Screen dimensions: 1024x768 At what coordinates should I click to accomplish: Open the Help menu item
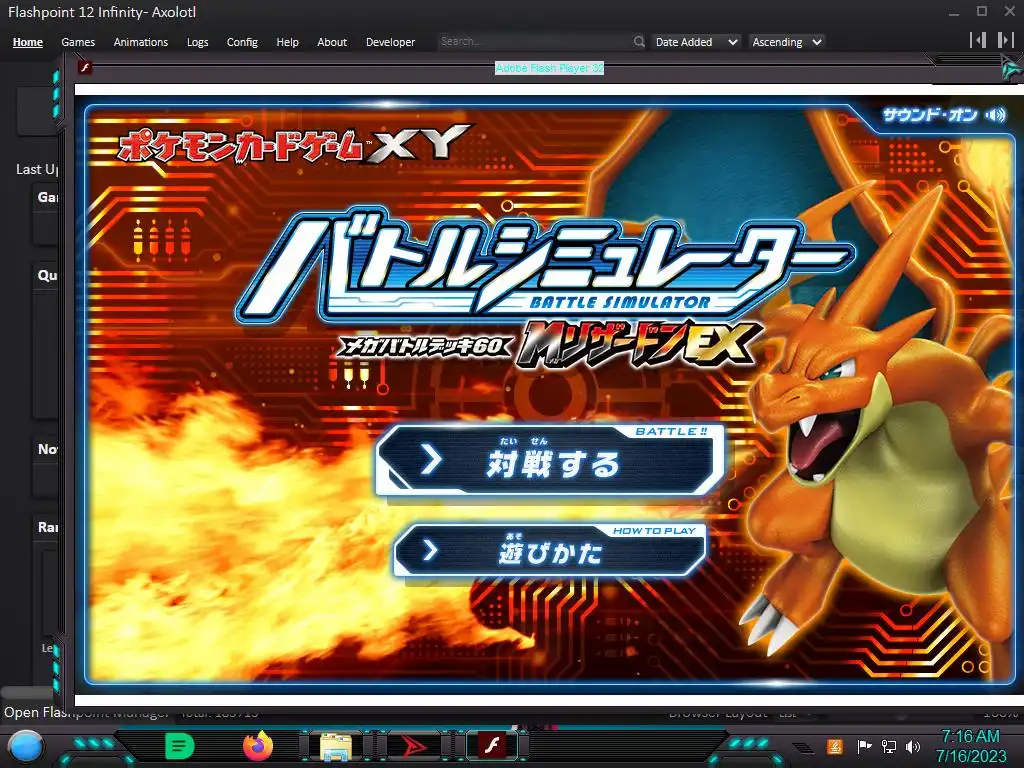[x=287, y=42]
